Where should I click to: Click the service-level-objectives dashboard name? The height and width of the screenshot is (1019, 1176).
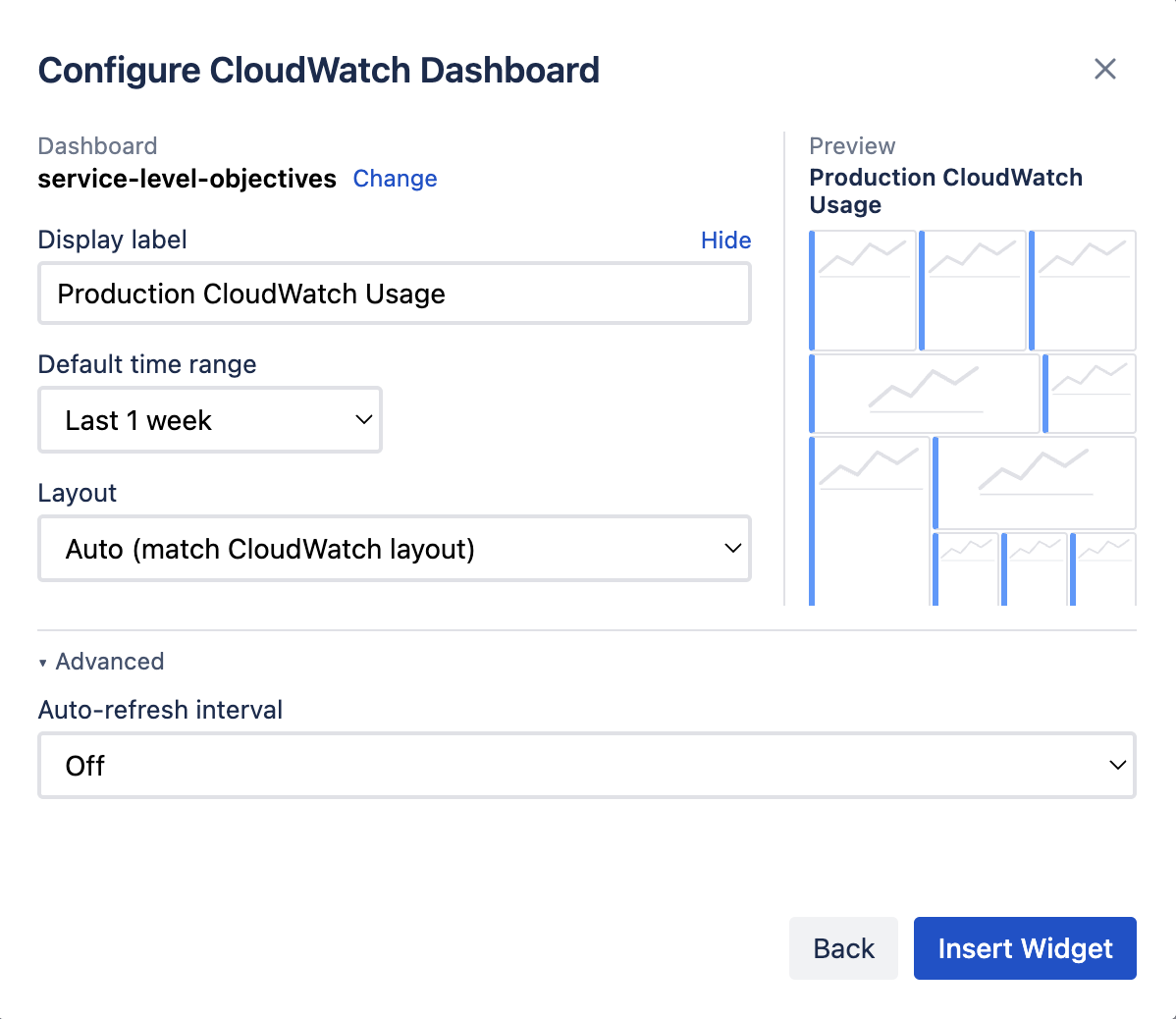187,179
